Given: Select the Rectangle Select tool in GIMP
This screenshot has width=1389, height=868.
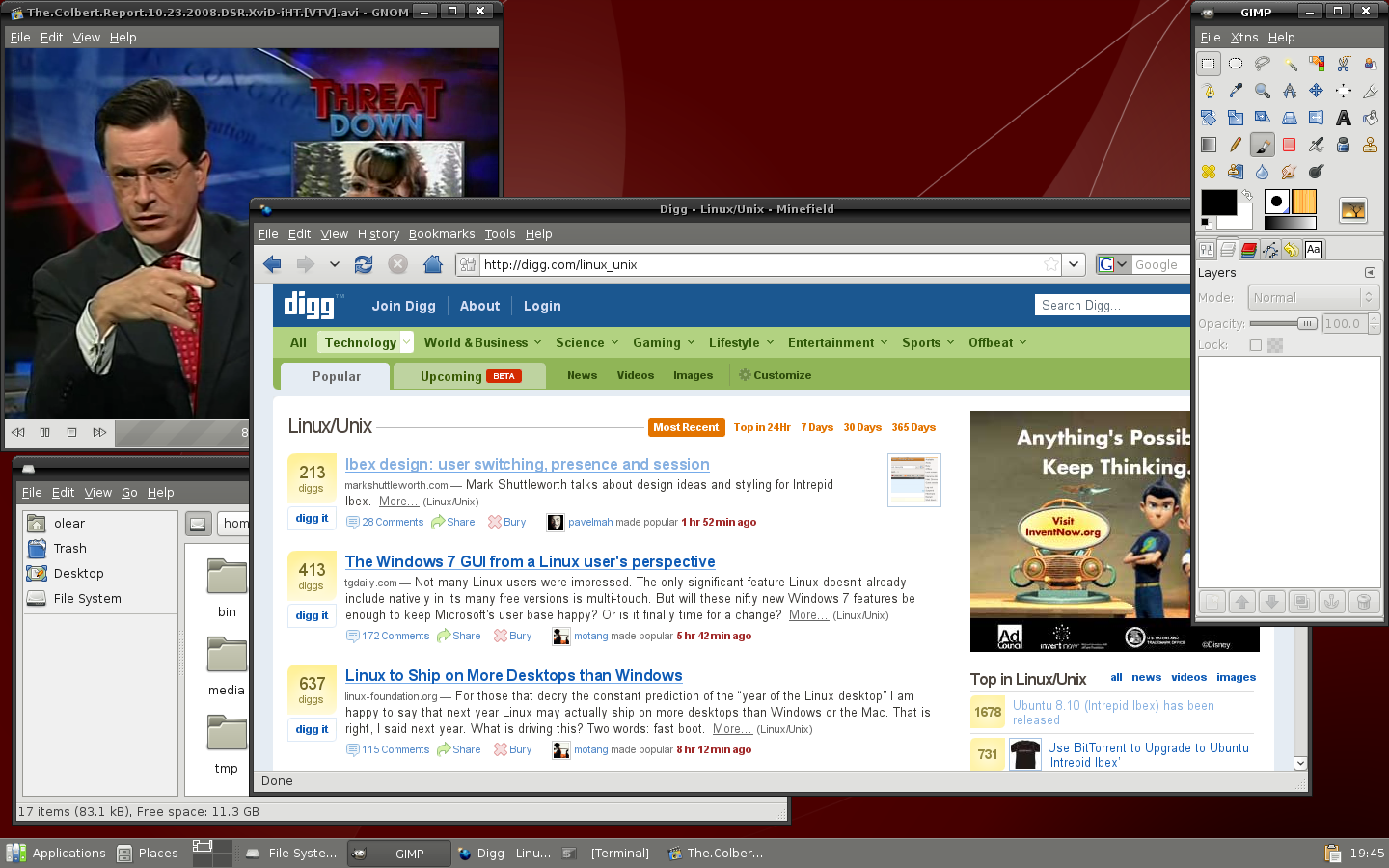Looking at the screenshot, I should pos(1209,64).
